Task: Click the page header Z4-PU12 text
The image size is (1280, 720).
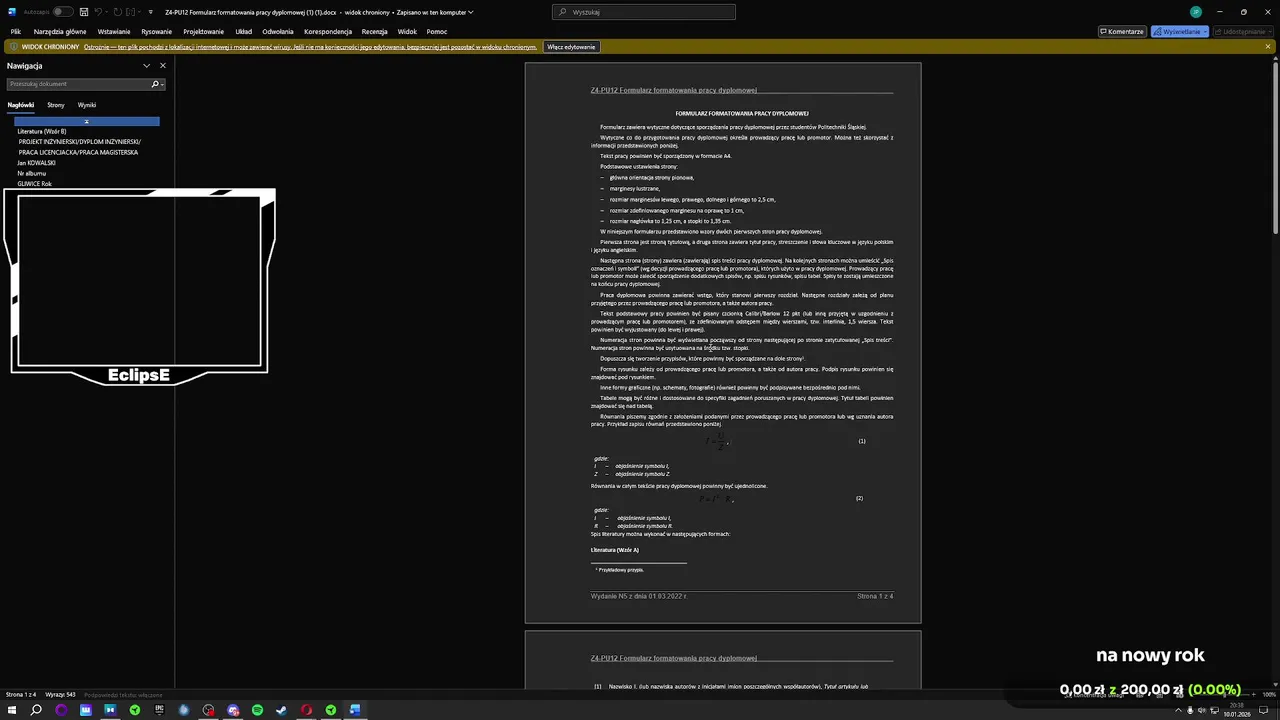Action: point(674,90)
